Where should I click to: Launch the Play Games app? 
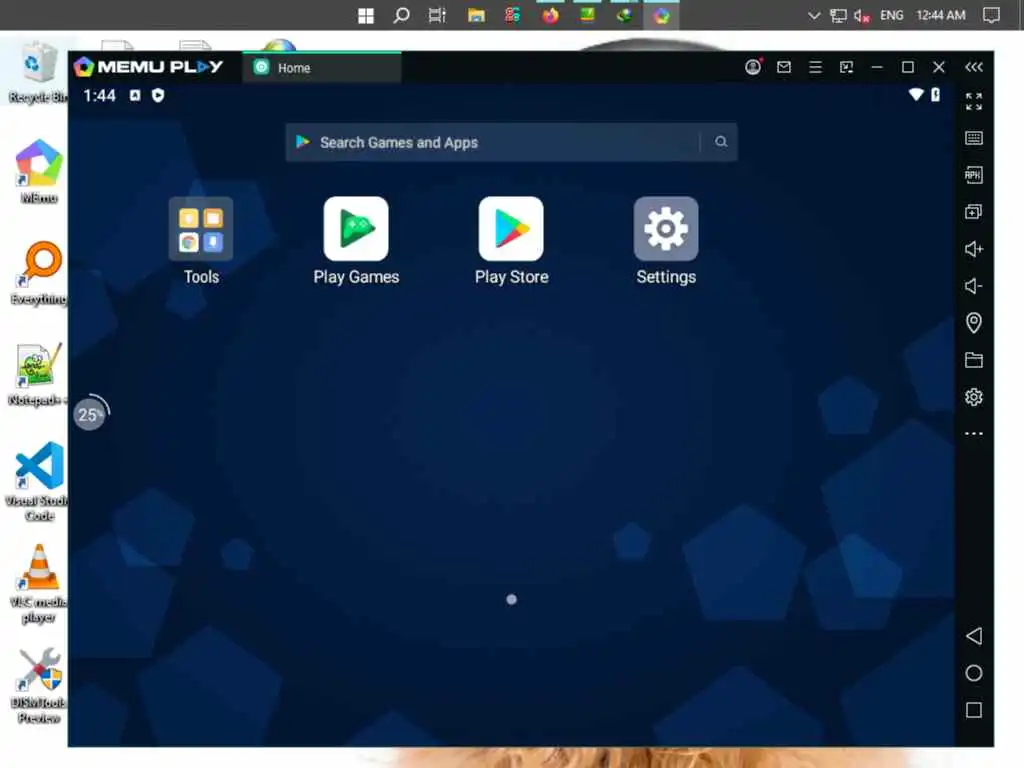point(356,229)
